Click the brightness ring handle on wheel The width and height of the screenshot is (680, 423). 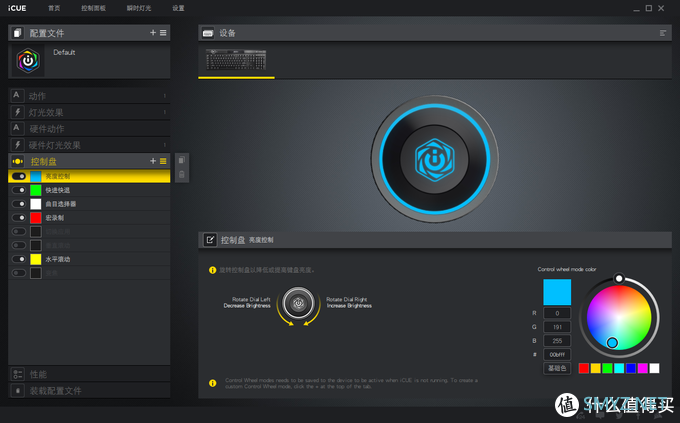point(619,278)
